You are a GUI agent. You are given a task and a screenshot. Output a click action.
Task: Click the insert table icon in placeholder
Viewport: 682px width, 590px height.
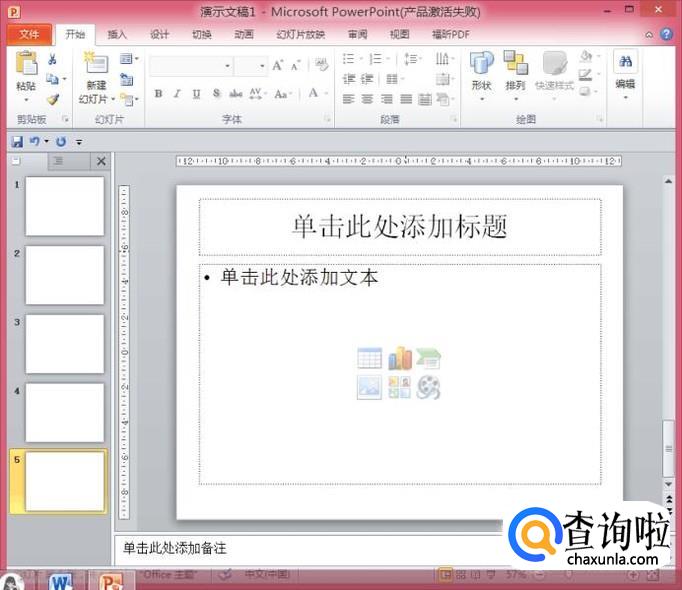tap(369, 359)
